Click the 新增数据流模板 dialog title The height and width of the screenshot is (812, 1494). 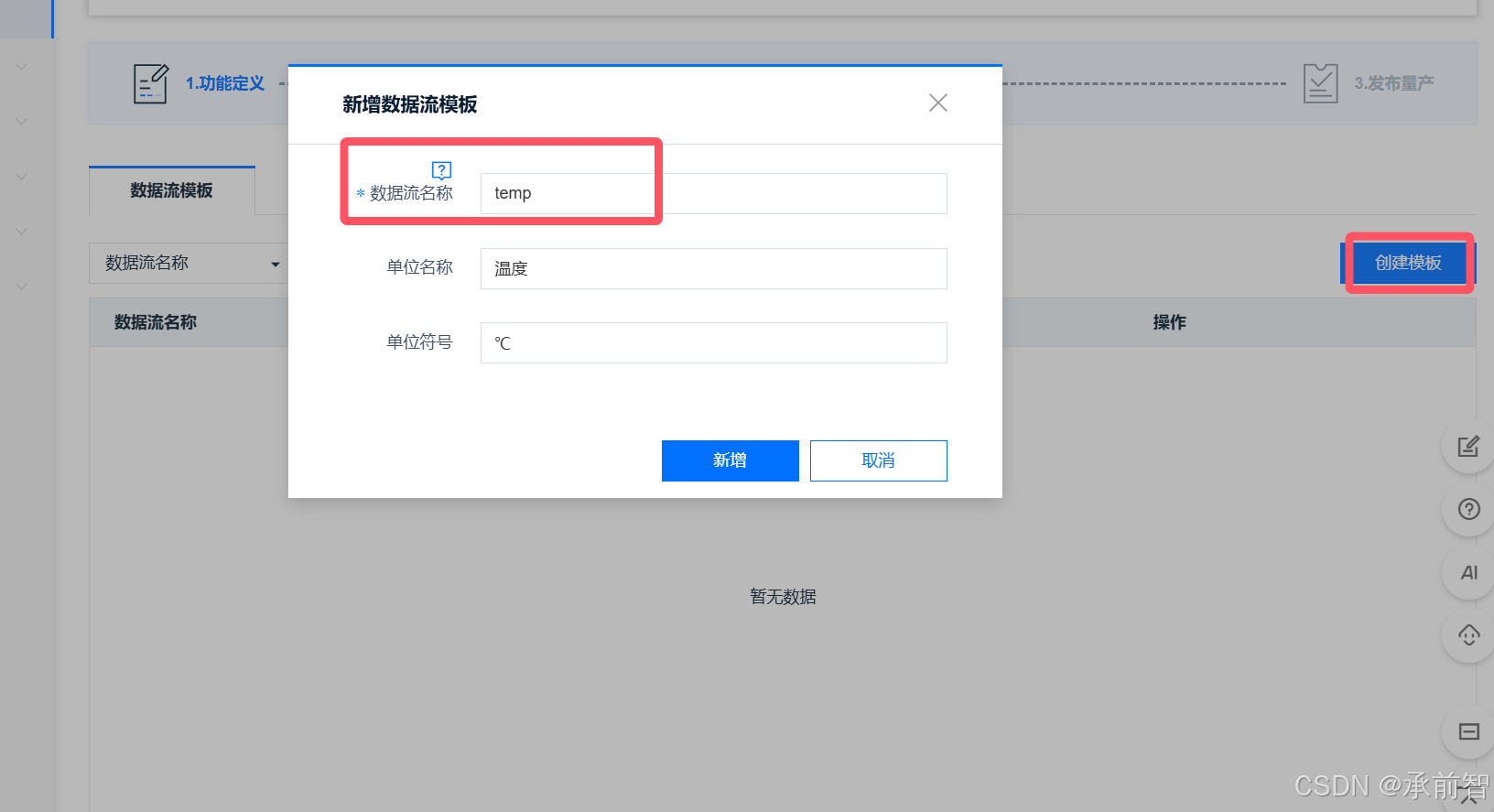pos(409,104)
